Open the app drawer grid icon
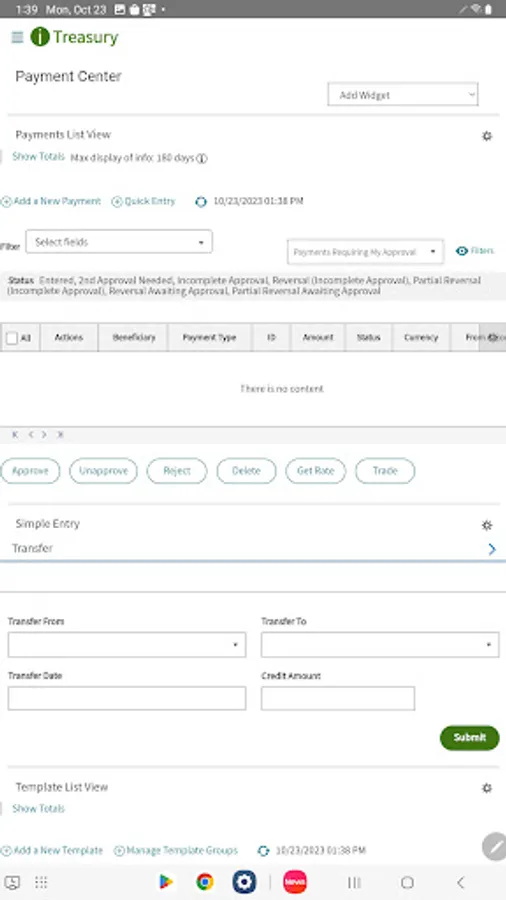 pyautogui.click(x=41, y=882)
